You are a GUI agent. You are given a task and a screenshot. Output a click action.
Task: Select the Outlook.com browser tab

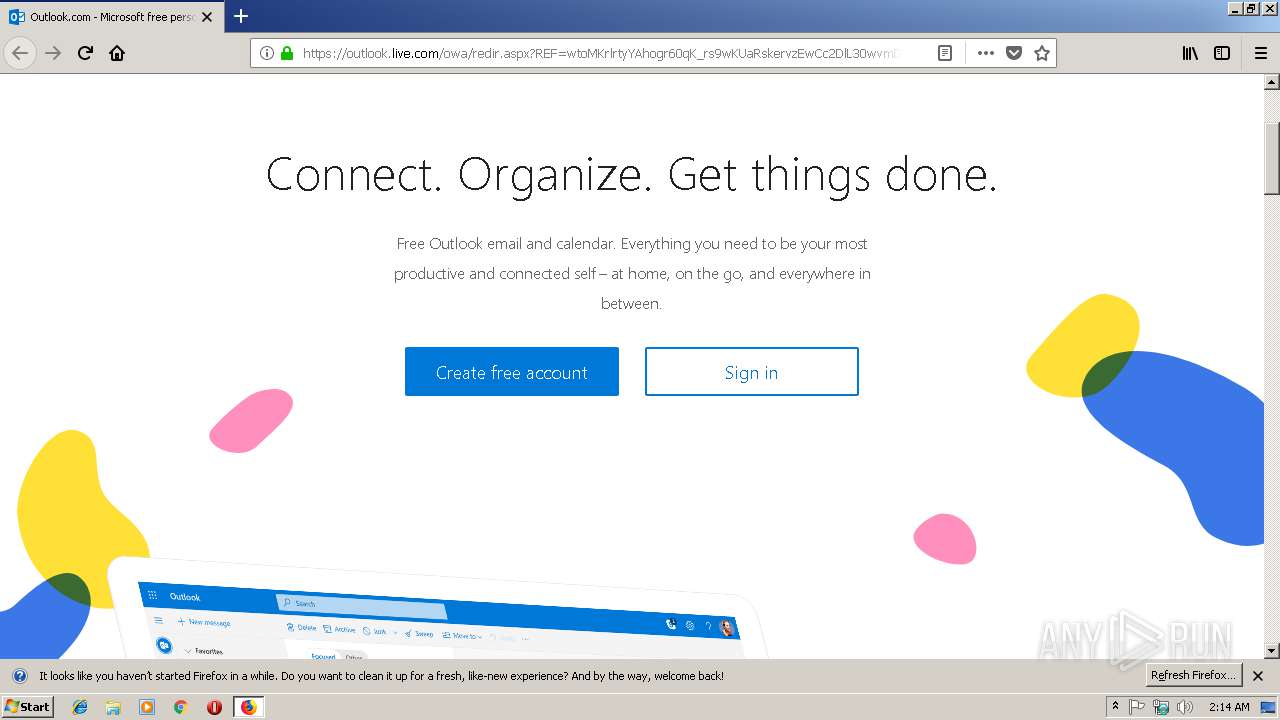tap(111, 17)
